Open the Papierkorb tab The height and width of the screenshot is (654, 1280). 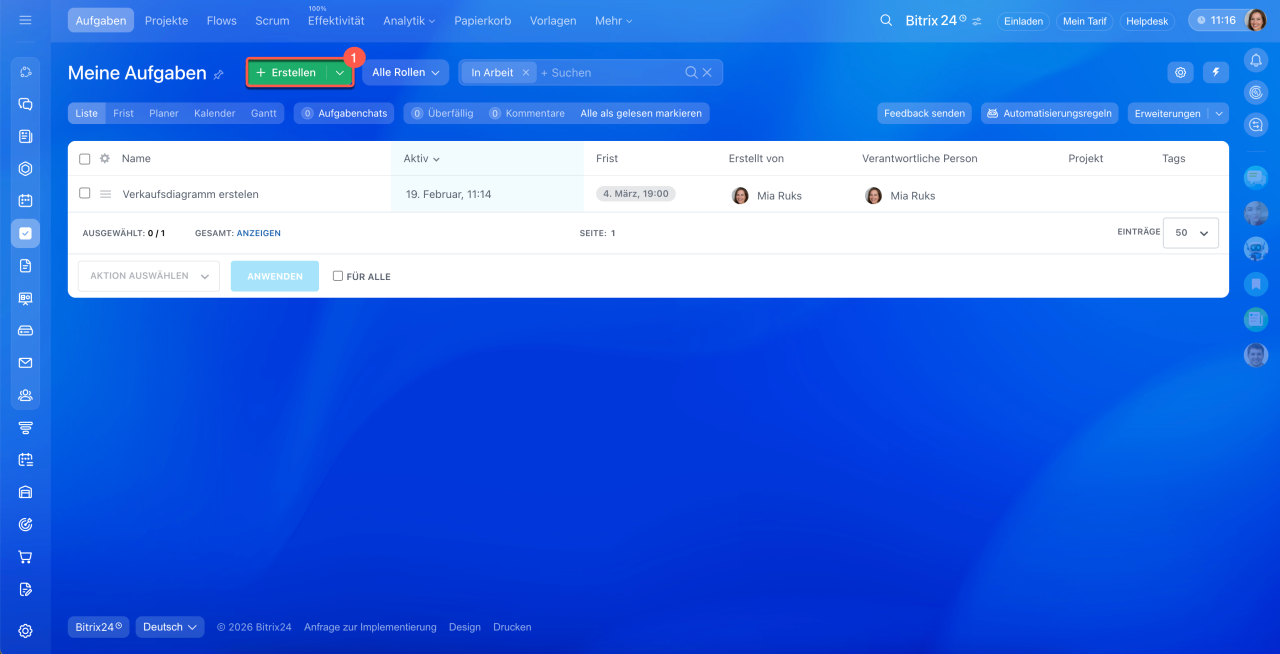tap(485, 20)
